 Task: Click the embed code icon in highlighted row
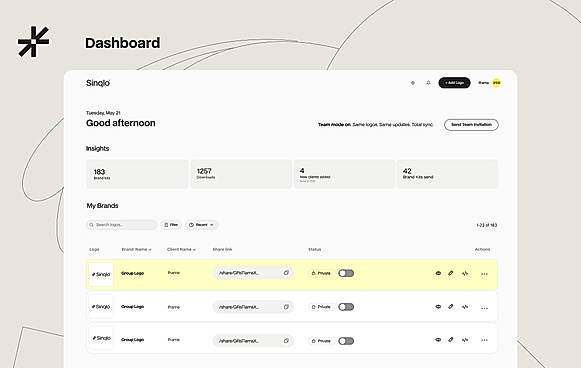(465, 273)
